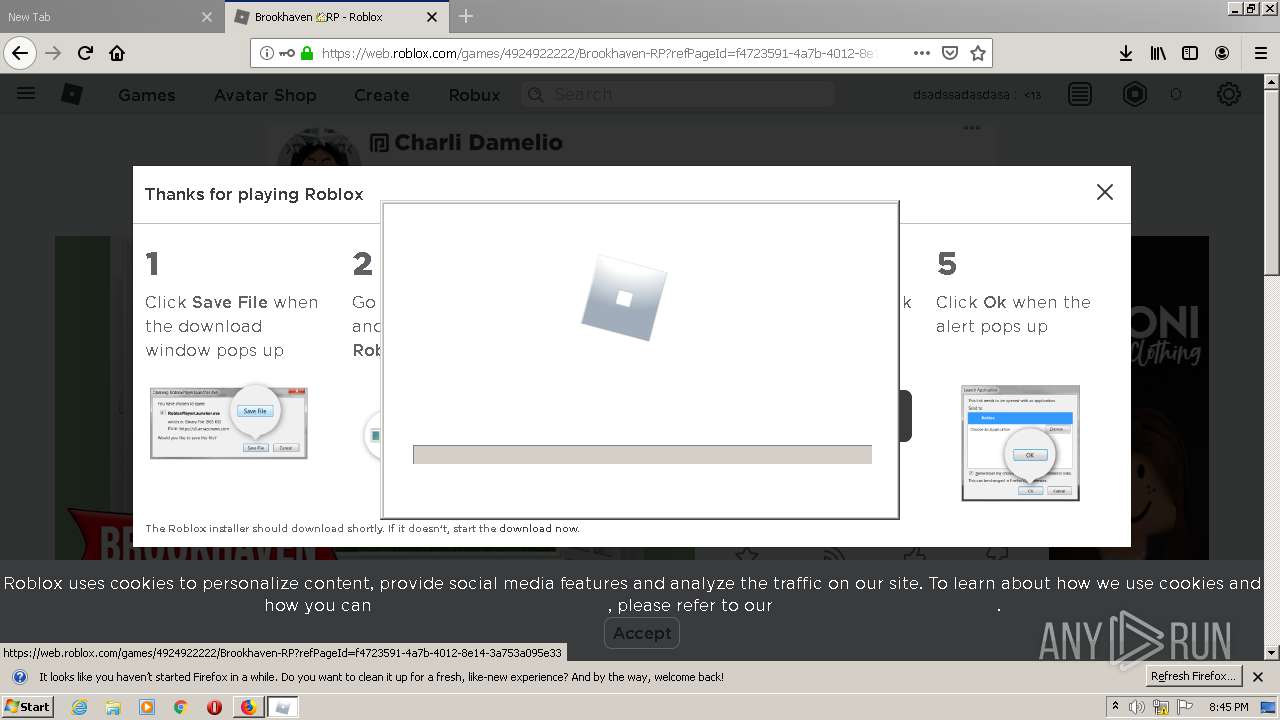The image size is (1280, 720).
Task: Reload the current page
Action: [85, 53]
